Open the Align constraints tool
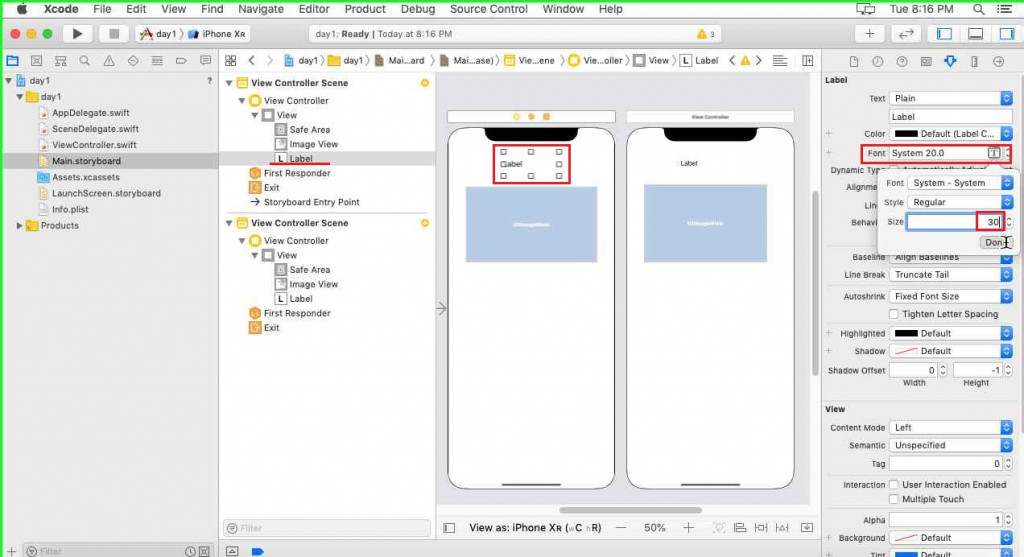Screen dimensions: 1024x557 pyautogui.click(x=740, y=528)
